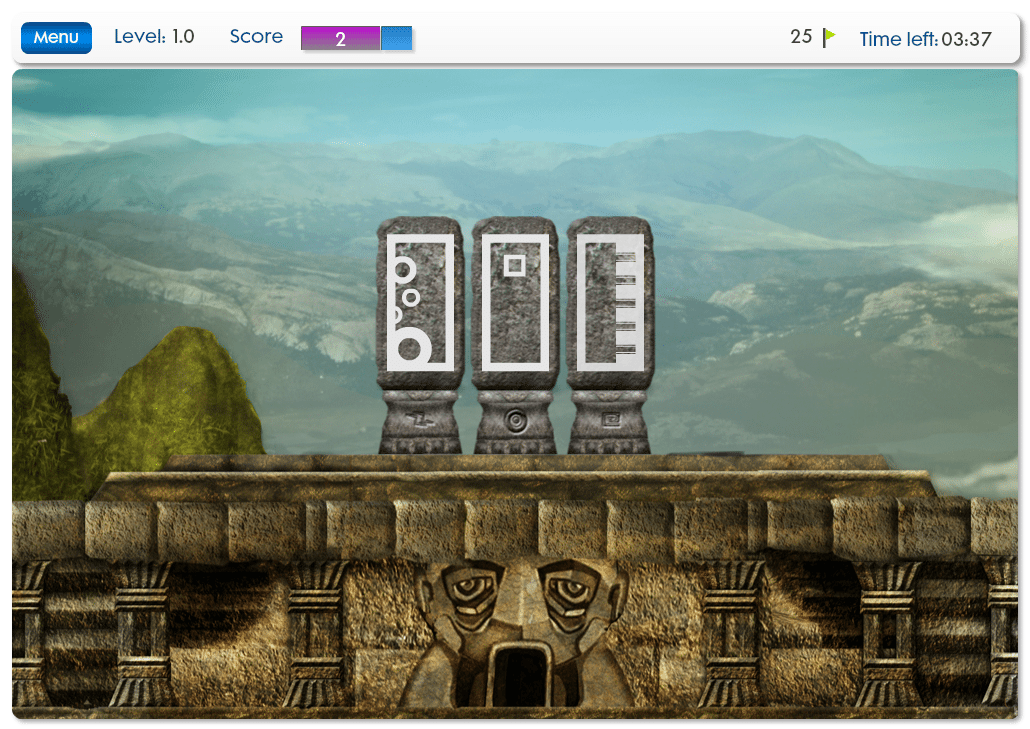Image resolution: width=1030 pixels, height=729 pixels.
Task: Click the blue segment of the score bar
Action: [x=396, y=39]
